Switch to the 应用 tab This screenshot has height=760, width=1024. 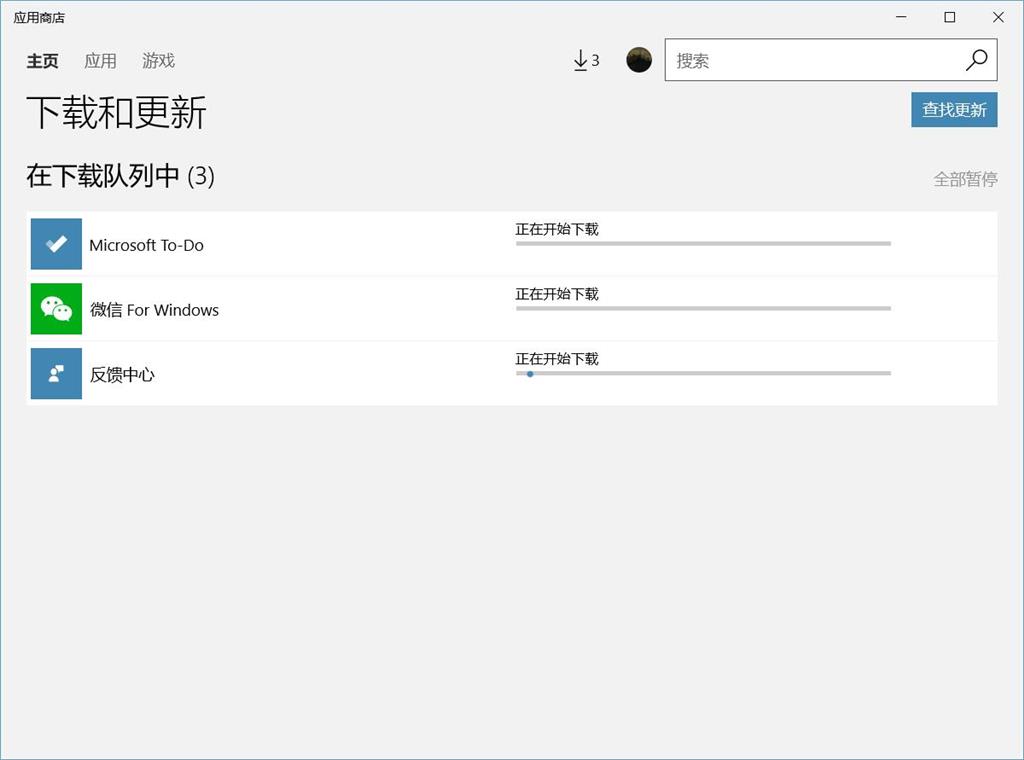point(101,61)
